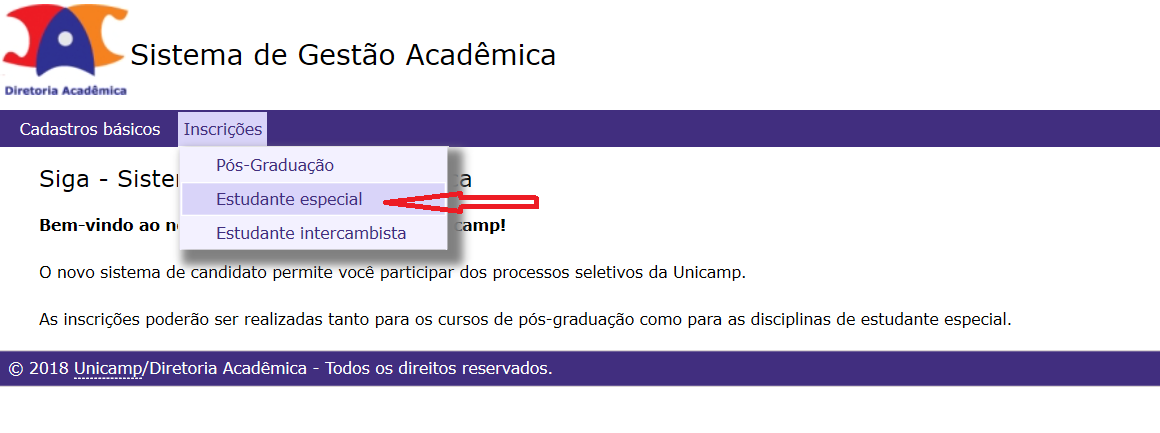
Task: Click the "Siga - Siste" page heading
Action: (x=109, y=180)
